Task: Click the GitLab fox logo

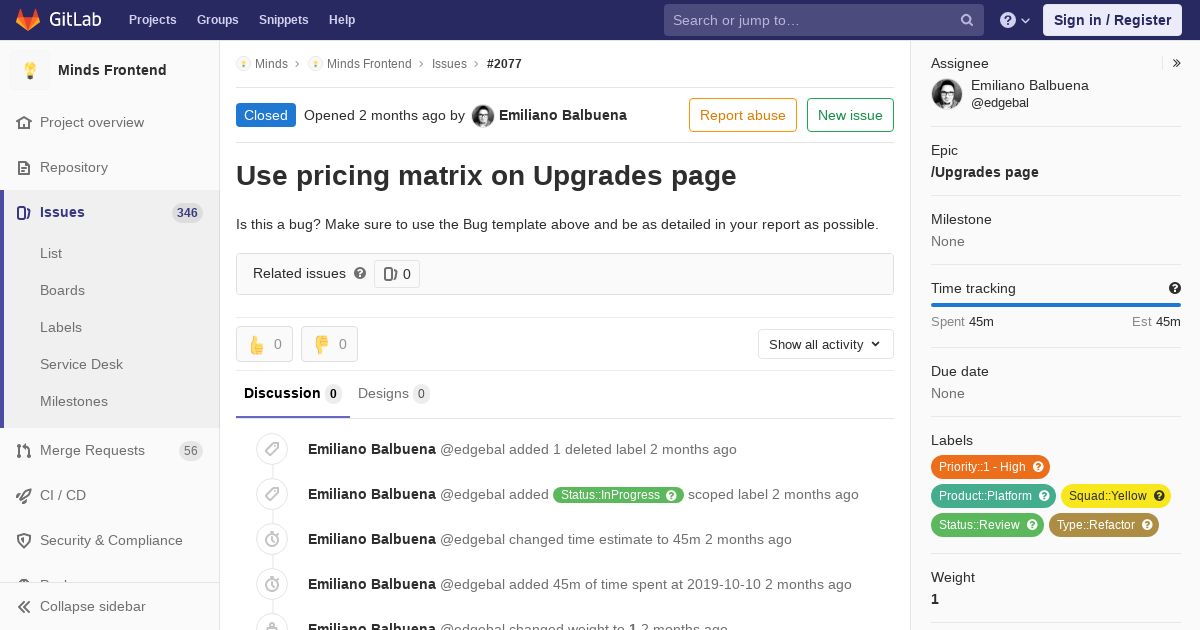Action: coord(28,19)
